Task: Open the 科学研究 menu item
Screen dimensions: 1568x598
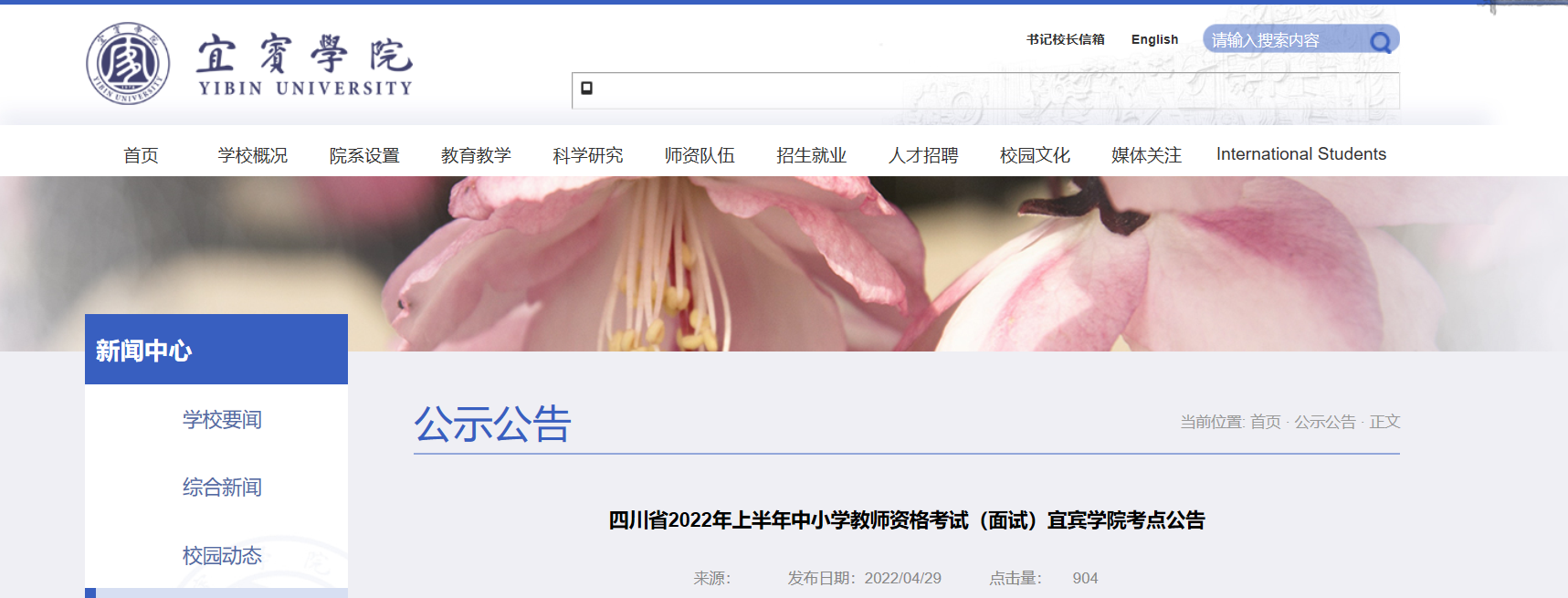Action: coord(587,155)
